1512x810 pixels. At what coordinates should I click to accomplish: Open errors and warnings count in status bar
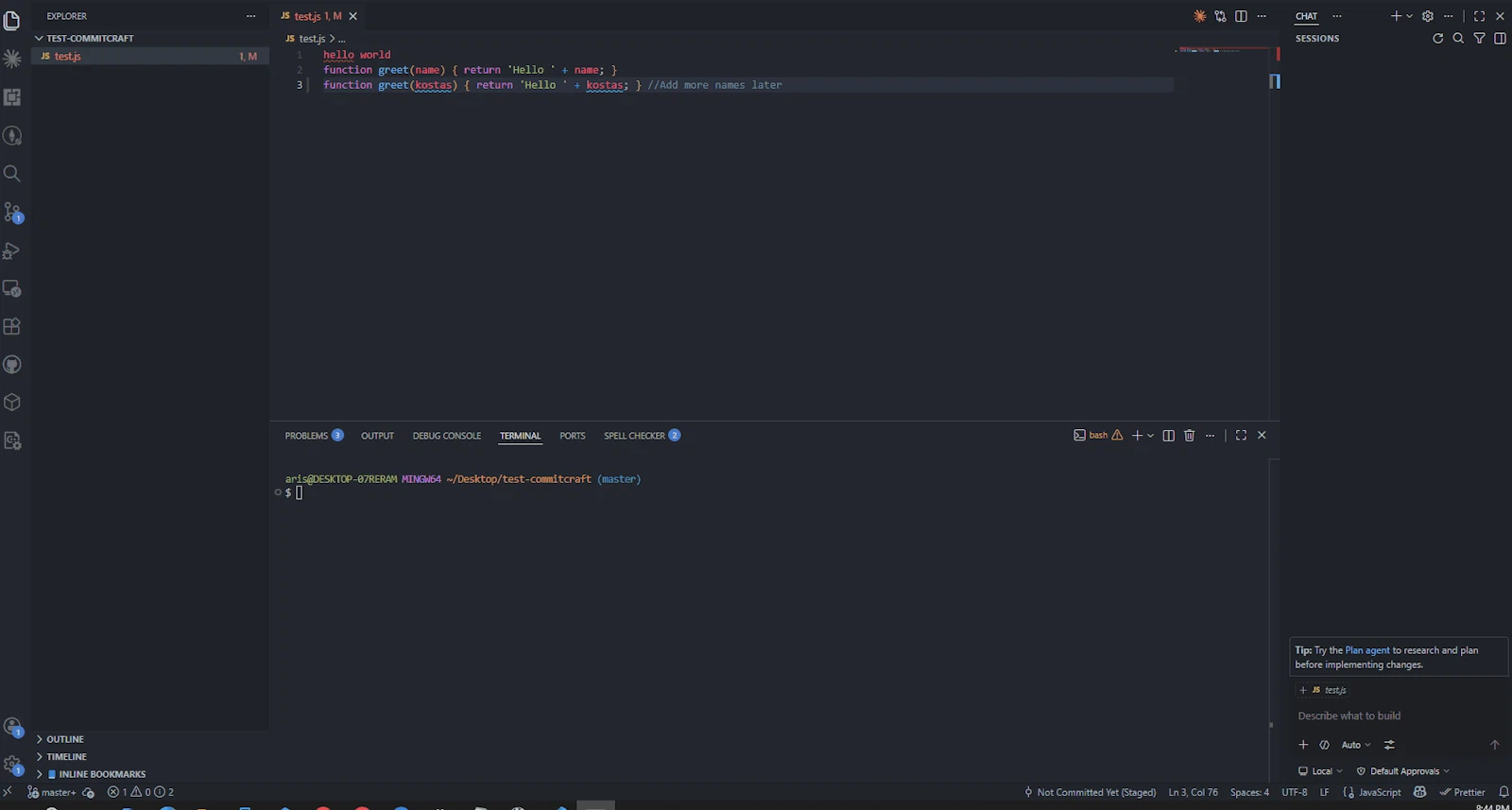[x=140, y=792]
